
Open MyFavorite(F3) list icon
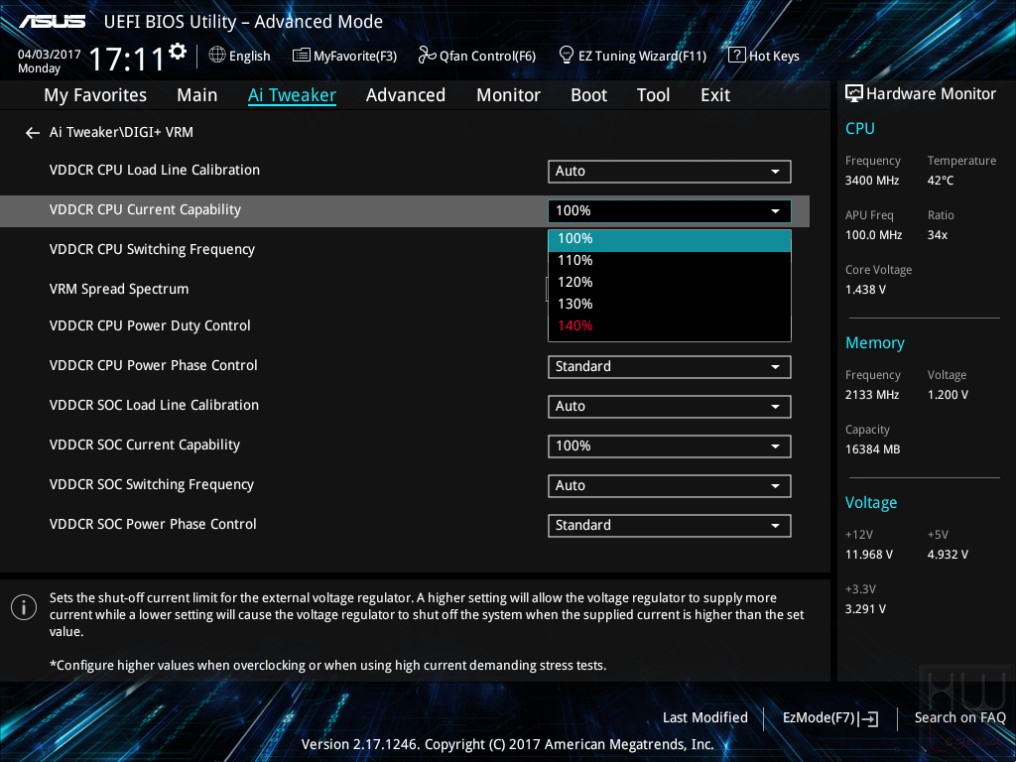[x=301, y=55]
